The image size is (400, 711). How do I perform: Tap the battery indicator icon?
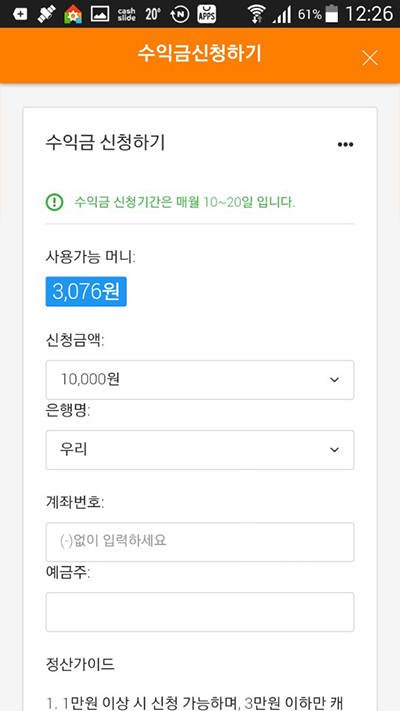(332, 14)
